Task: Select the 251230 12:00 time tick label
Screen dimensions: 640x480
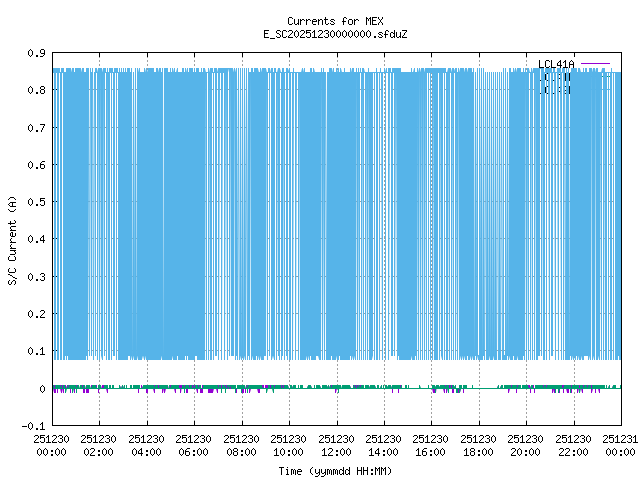Action: coord(336,445)
